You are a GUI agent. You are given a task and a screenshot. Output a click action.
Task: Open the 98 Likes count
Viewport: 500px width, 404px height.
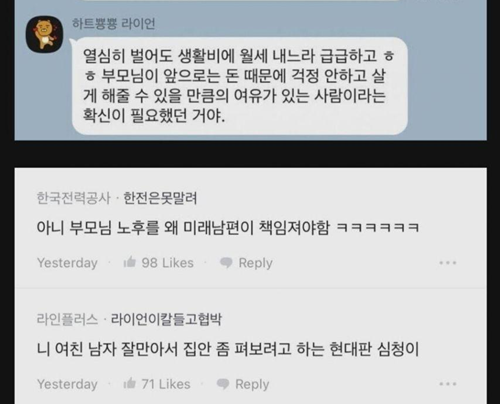167,263
